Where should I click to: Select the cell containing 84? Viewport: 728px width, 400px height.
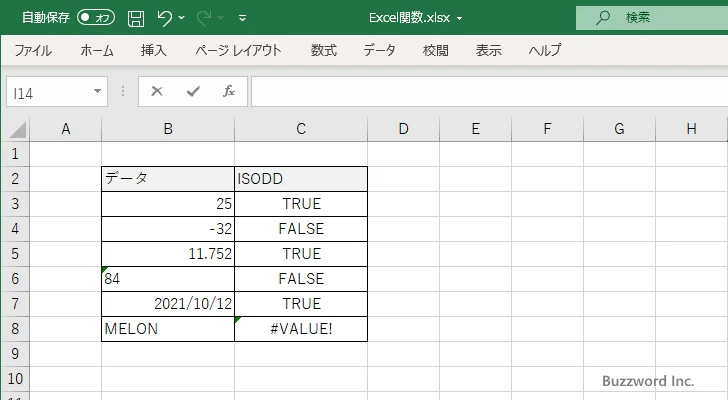168,279
